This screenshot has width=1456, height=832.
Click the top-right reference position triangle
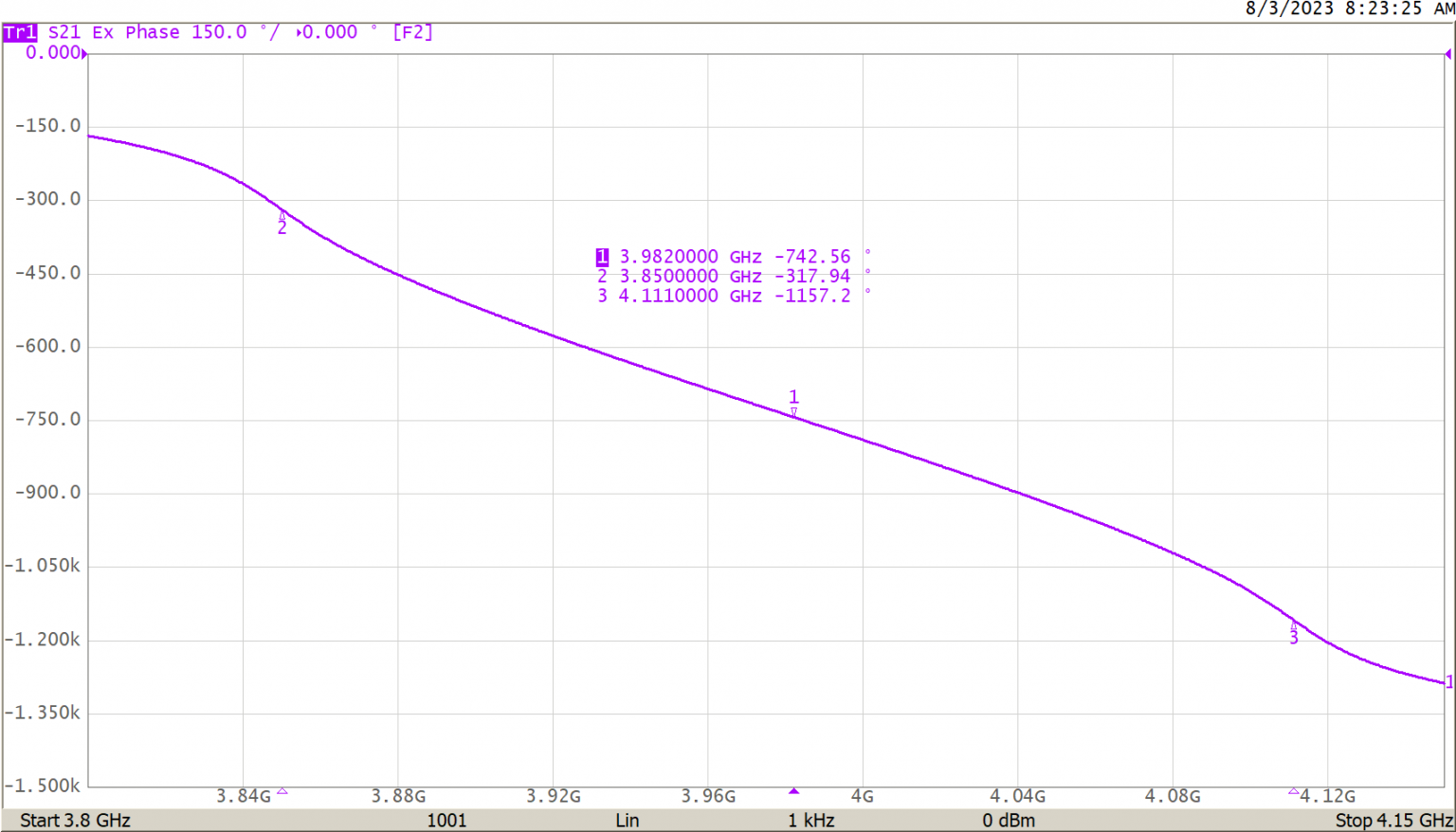pos(1447,54)
